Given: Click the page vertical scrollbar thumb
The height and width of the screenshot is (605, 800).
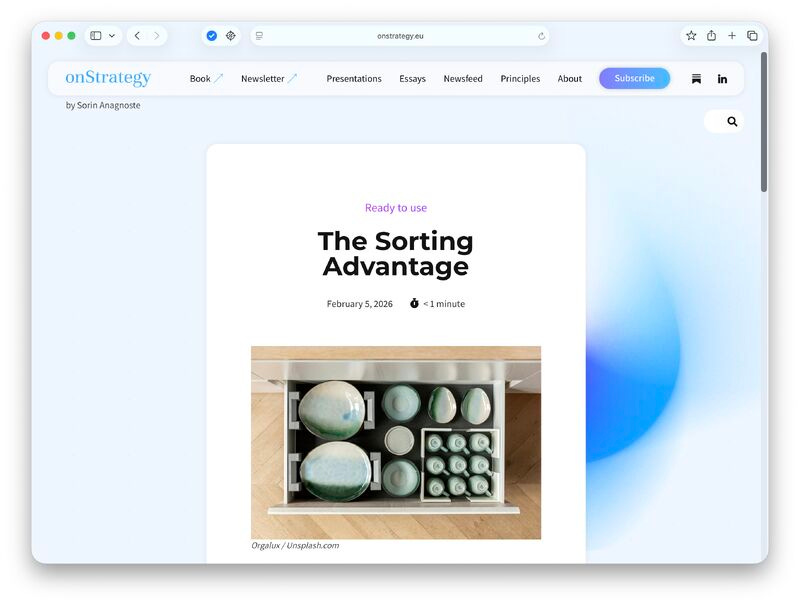Looking at the screenshot, I should pos(764,122).
